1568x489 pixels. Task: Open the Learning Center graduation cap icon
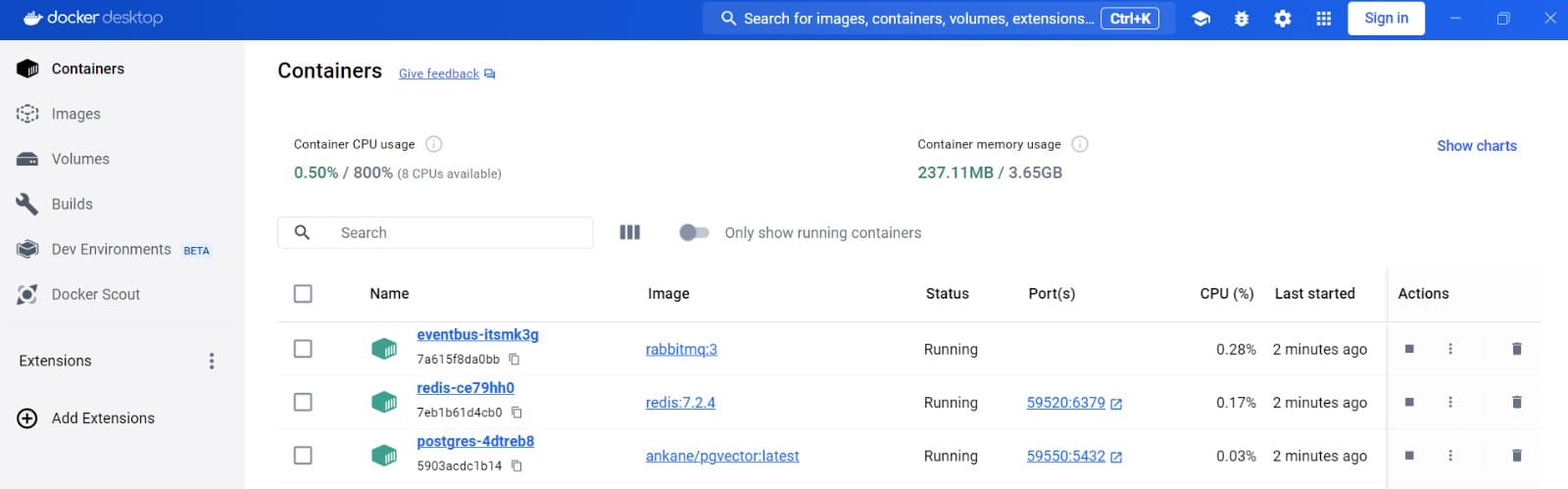tap(1200, 19)
